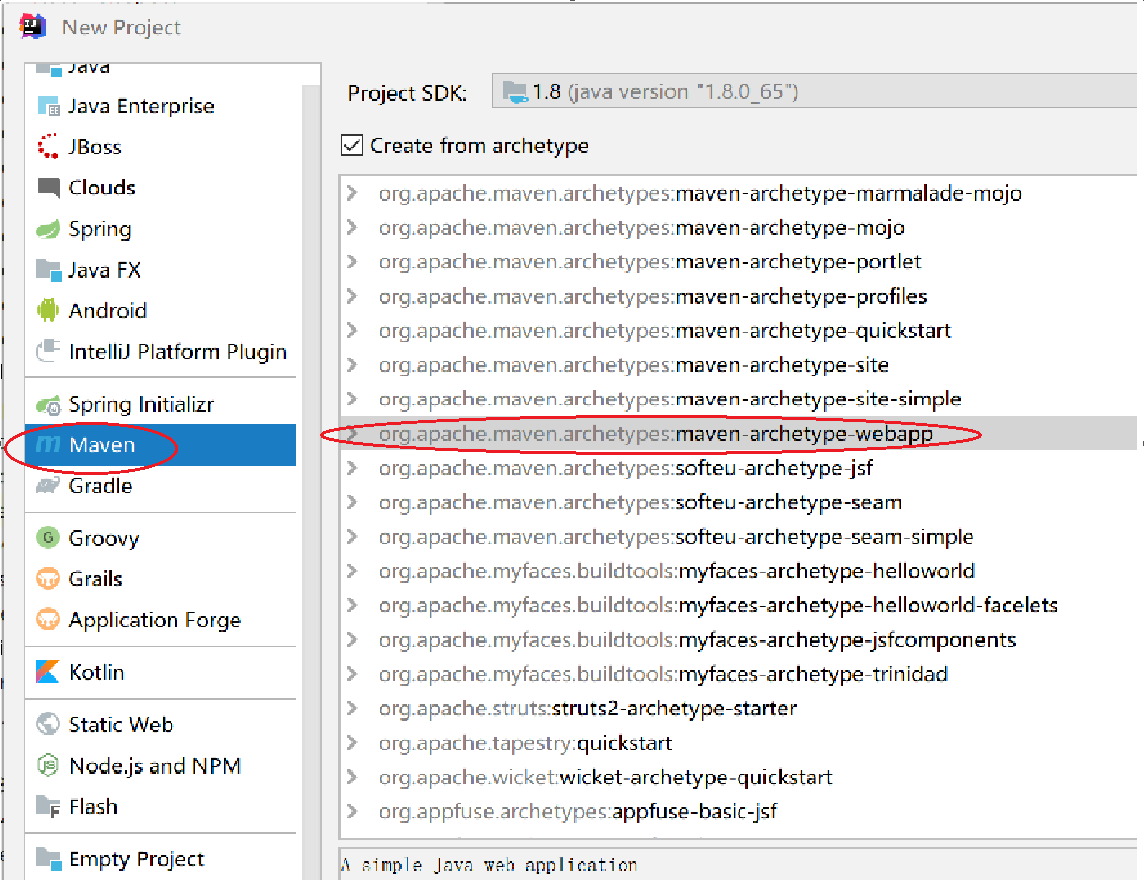Click the Grails orange icon
This screenshot has height=880, width=1144.
tap(48, 579)
